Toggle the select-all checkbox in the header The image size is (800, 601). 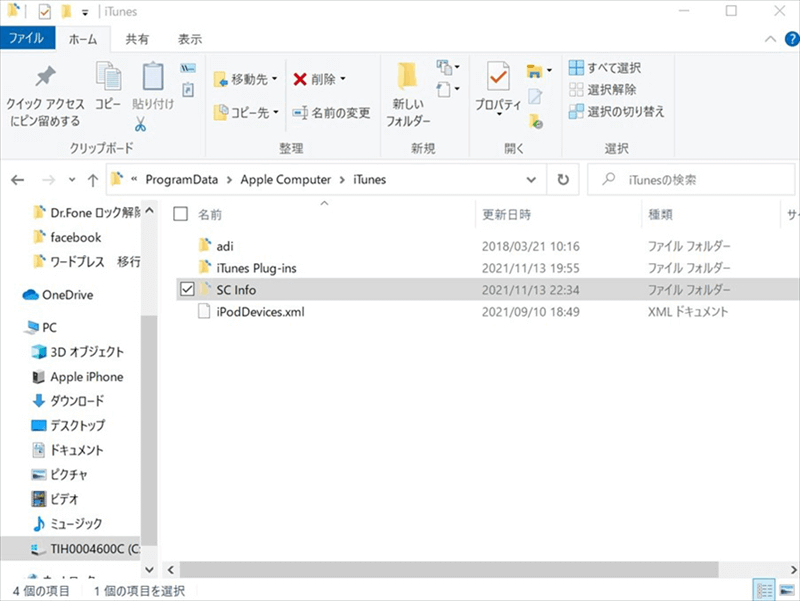pyautogui.click(x=181, y=214)
